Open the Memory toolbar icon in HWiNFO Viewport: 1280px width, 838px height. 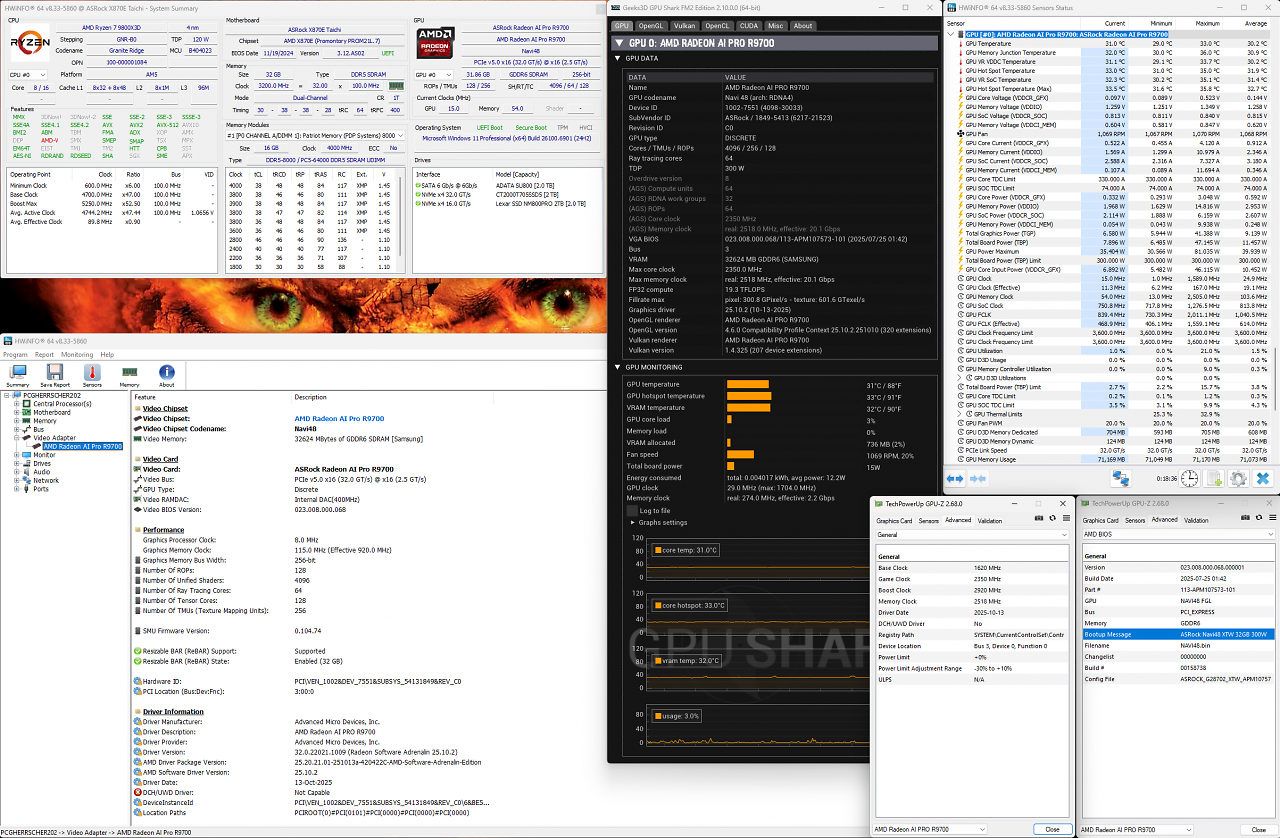[129, 376]
